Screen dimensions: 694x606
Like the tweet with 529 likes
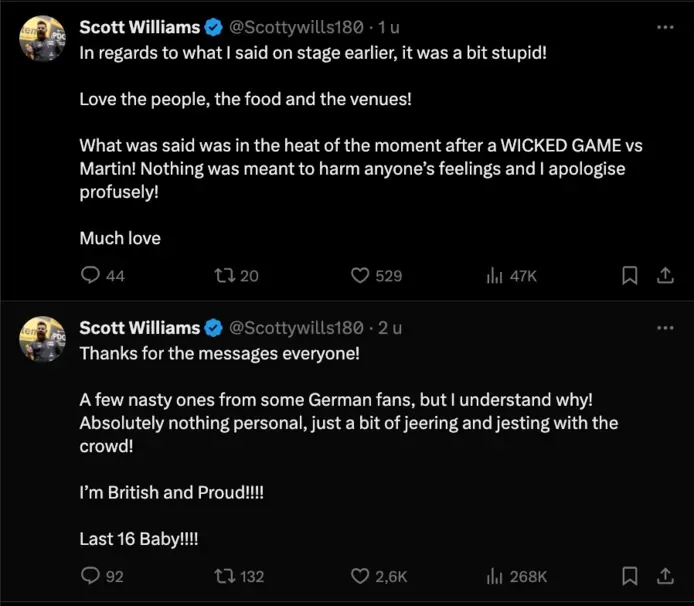coord(362,275)
